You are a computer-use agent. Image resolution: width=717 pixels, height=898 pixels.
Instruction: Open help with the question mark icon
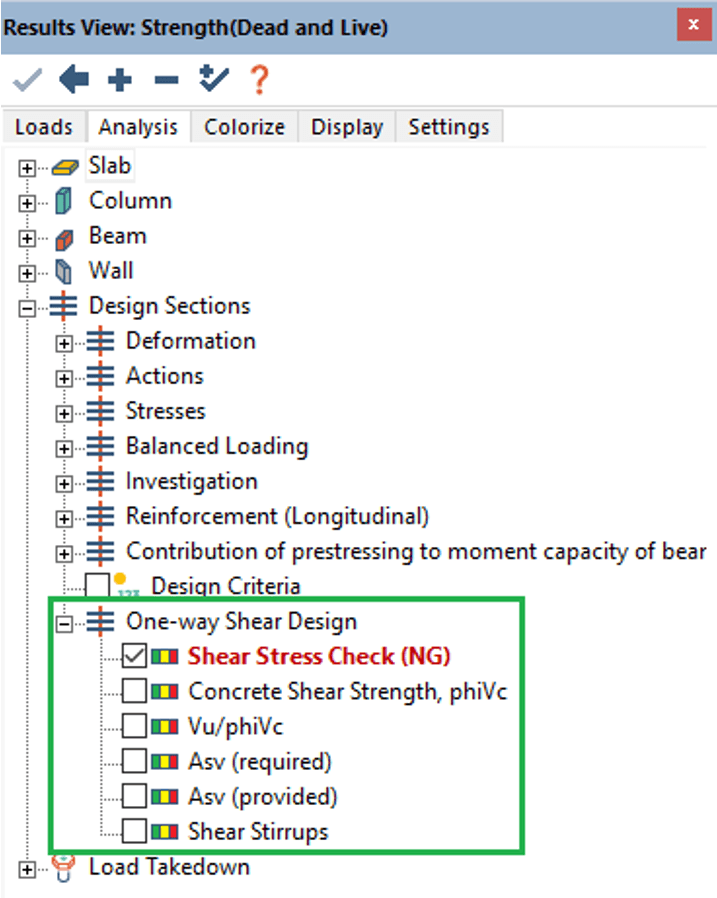tap(258, 80)
